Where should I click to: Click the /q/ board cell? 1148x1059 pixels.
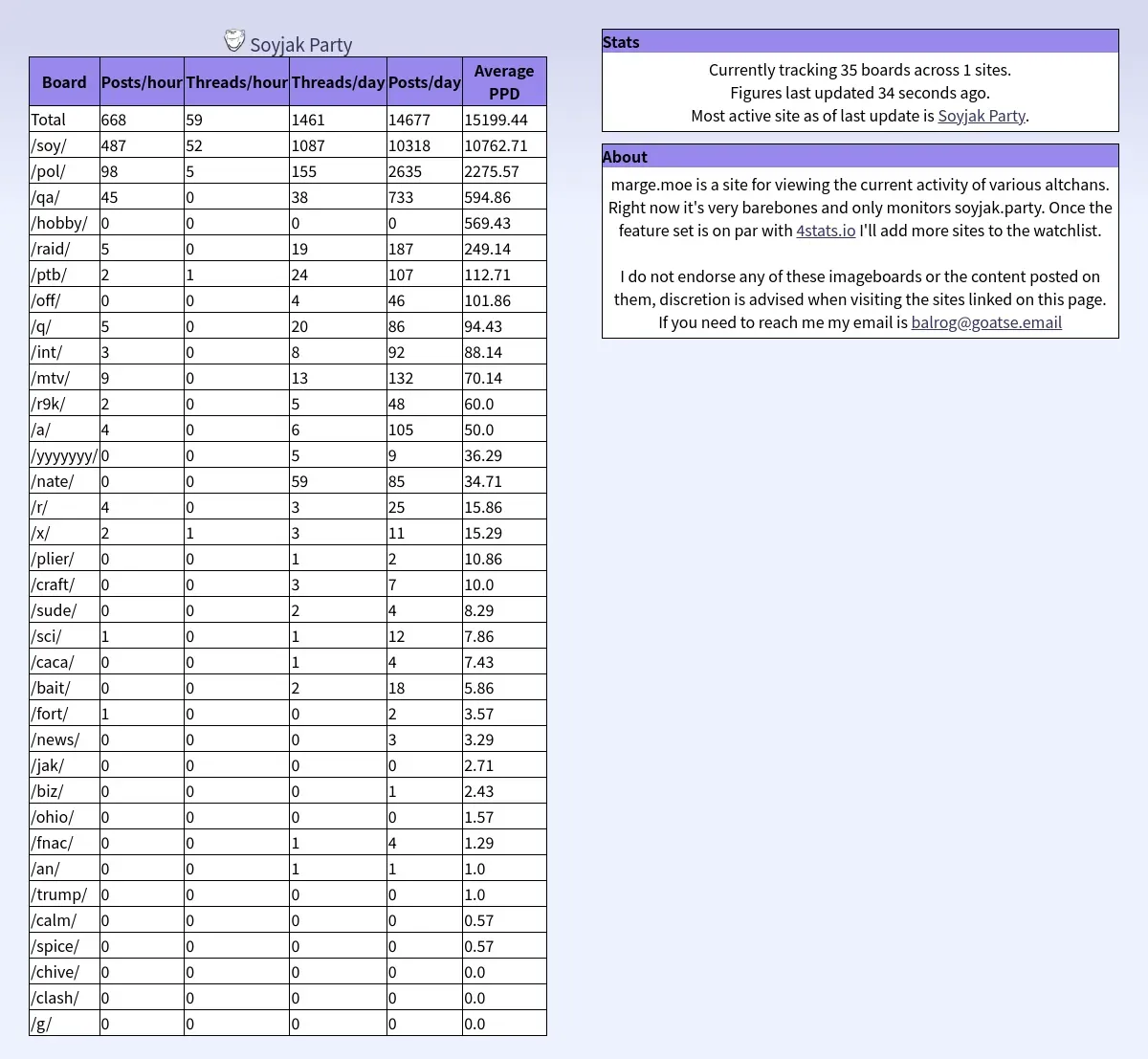(64, 326)
